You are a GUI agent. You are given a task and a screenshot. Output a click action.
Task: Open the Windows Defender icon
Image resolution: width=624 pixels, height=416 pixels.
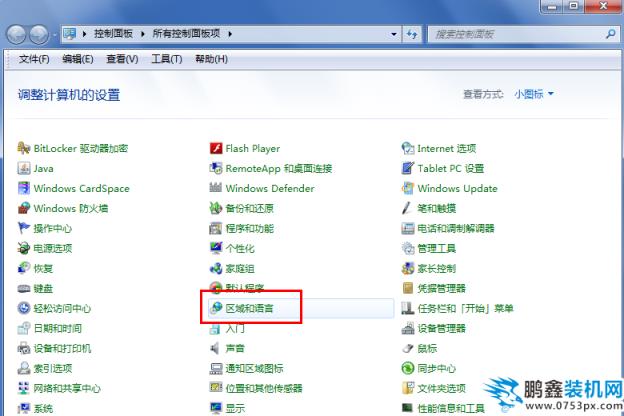pos(216,187)
